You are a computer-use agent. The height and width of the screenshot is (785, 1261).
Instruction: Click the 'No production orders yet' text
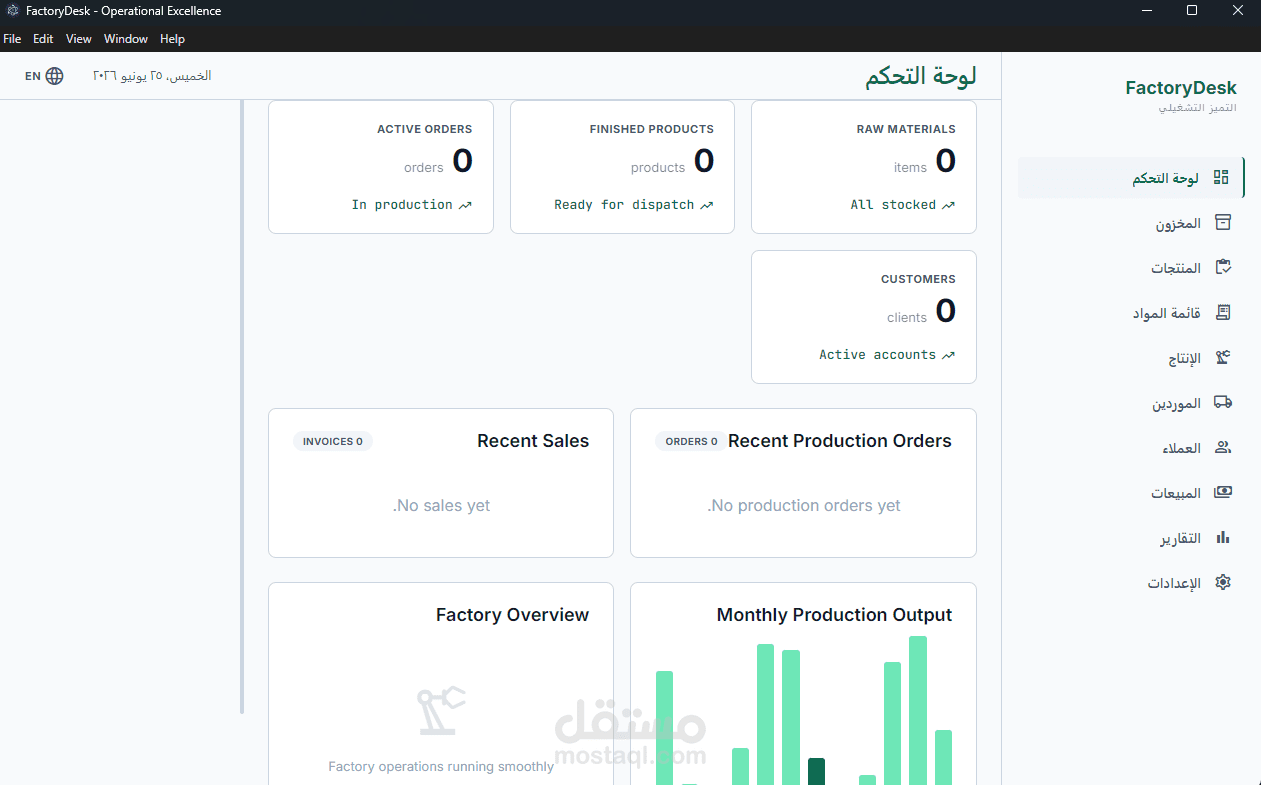tap(804, 506)
